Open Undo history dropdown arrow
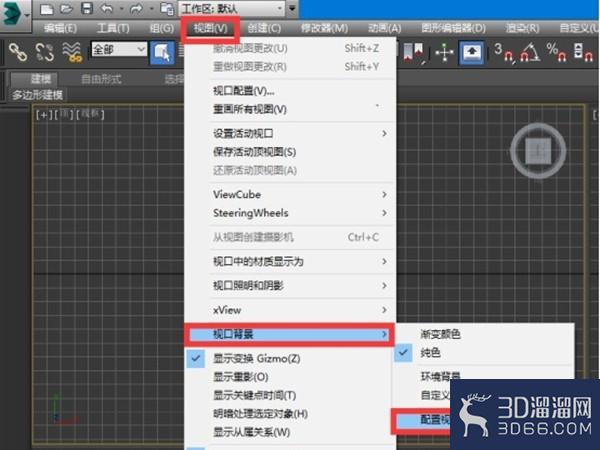 (122, 8)
